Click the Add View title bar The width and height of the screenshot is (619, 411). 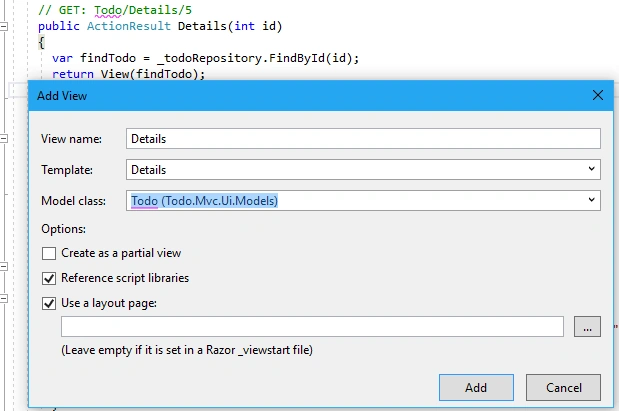point(308,96)
